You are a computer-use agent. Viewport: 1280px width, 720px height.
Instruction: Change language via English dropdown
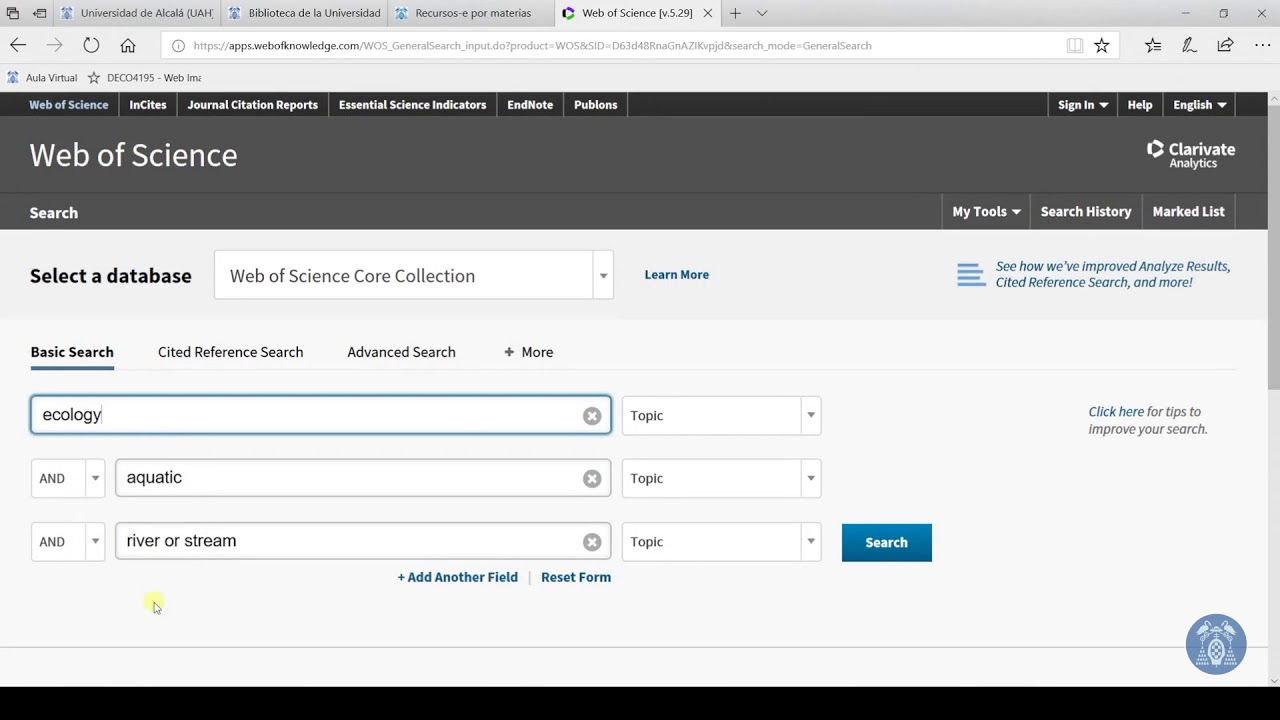pos(1200,105)
